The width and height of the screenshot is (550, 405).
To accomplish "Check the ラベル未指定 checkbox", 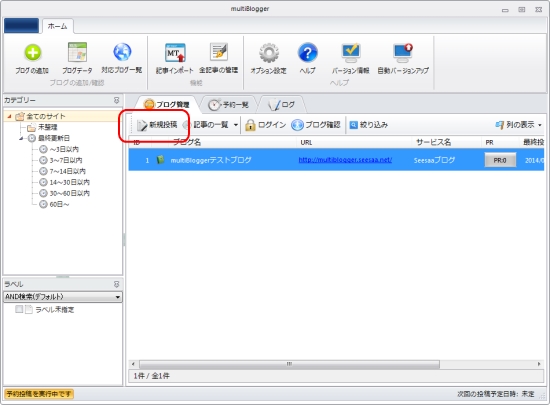I will [x=19, y=309].
